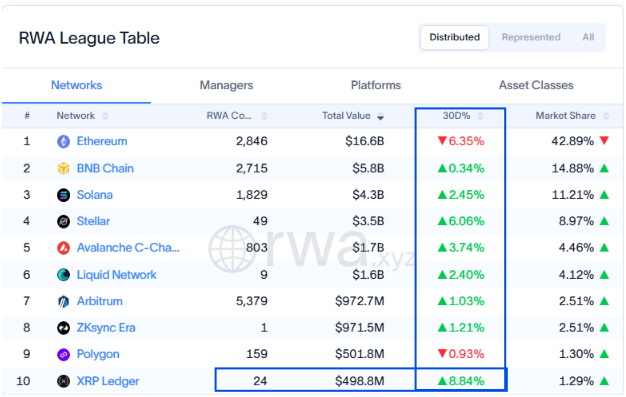Open the Polygon network link
The width and height of the screenshot is (626, 397).
tap(98, 354)
